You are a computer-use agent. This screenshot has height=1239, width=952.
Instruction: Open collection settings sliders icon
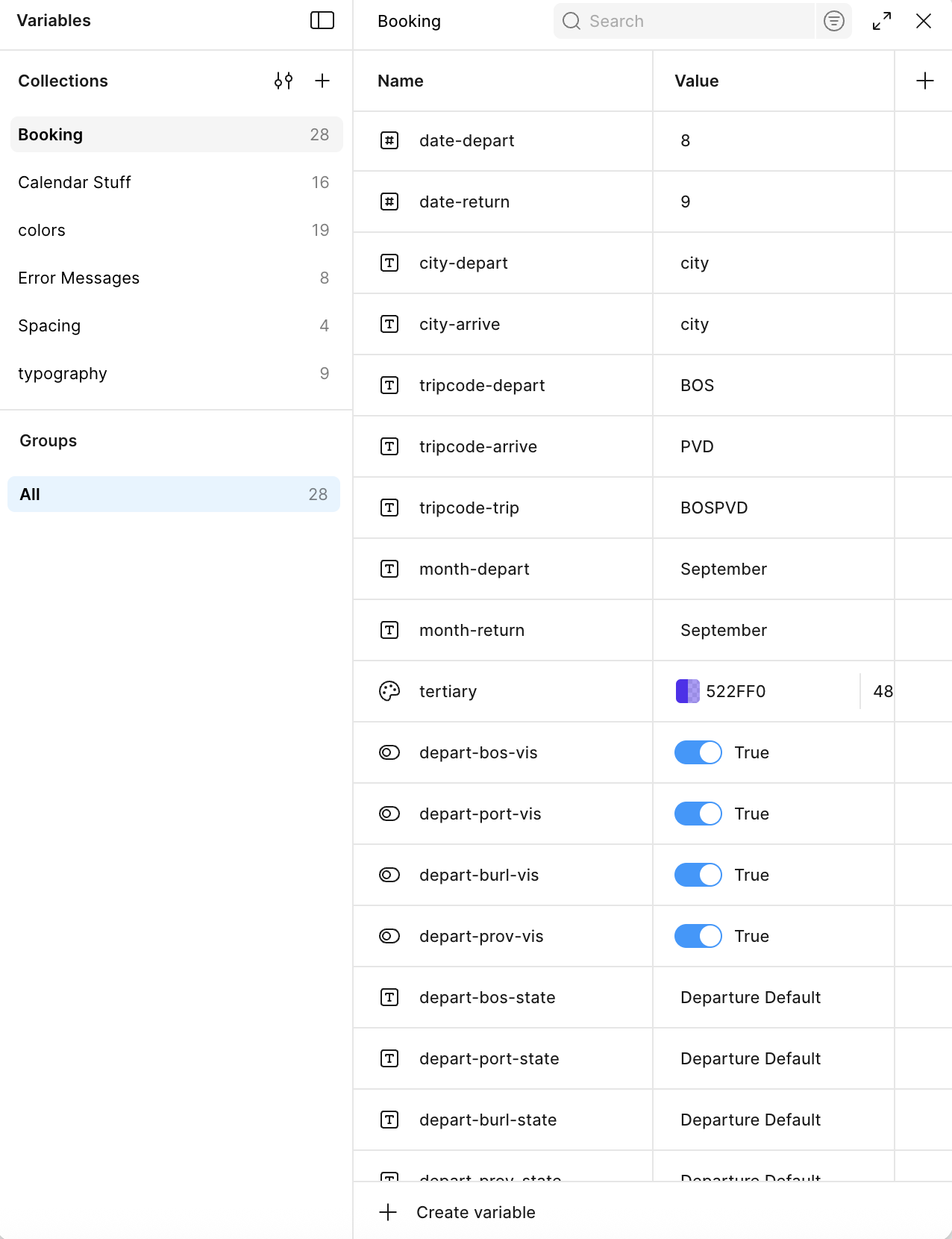(x=284, y=81)
